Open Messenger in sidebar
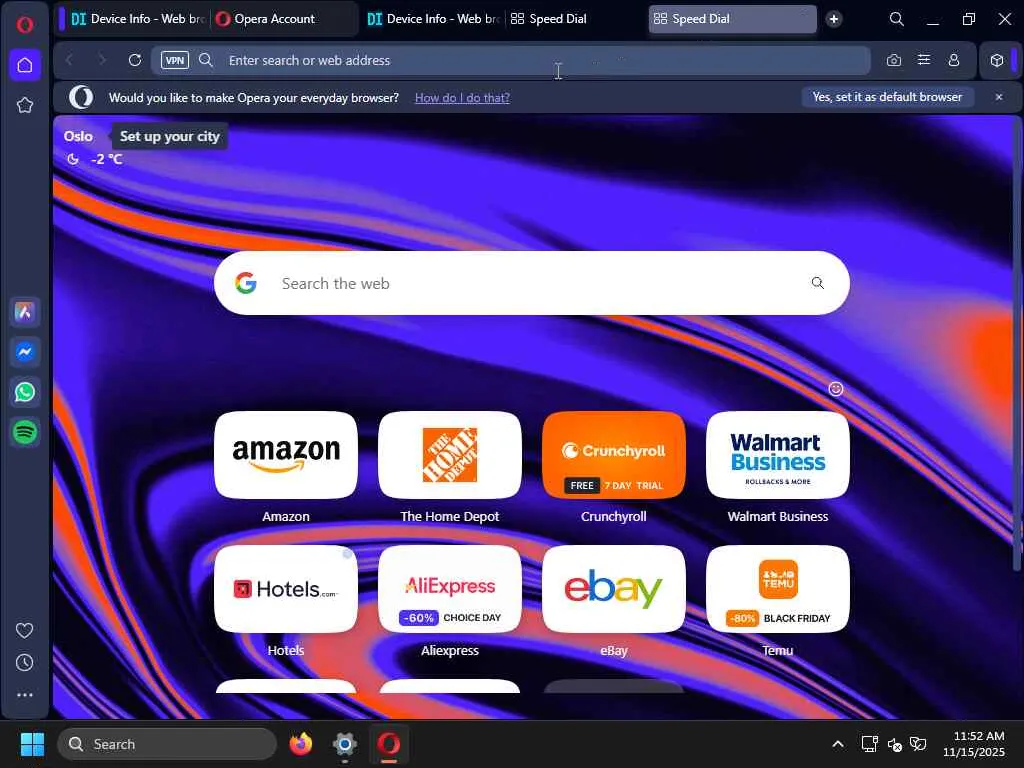This screenshot has width=1024, height=768. coord(25,352)
